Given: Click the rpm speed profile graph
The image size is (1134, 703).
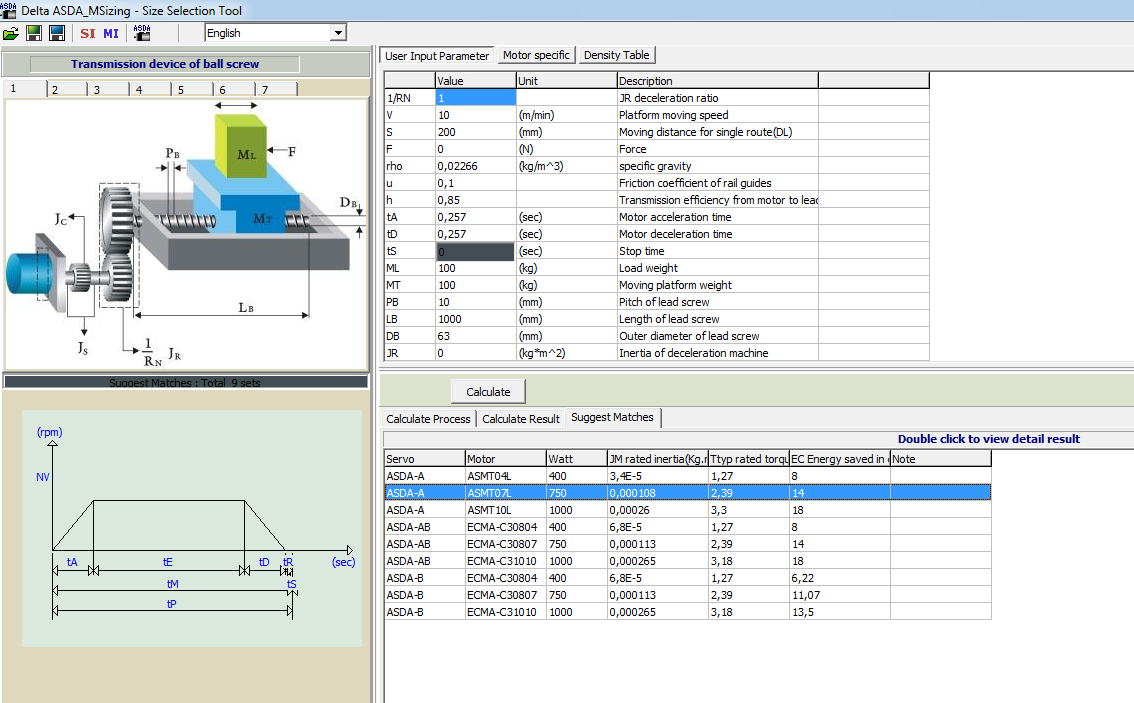Looking at the screenshot, I should click(192, 528).
